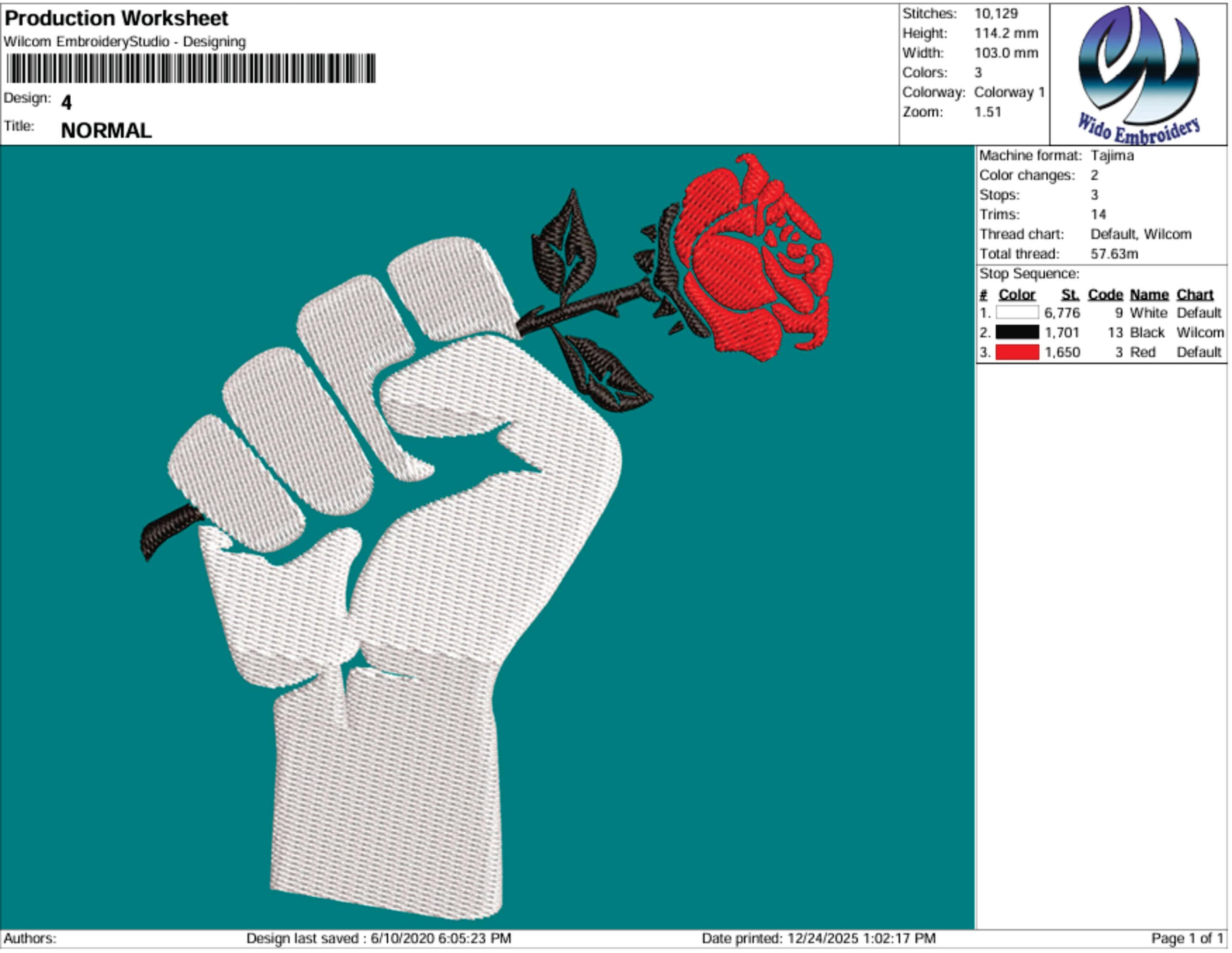Click the barcode under the header

click(x=191, y=69)
